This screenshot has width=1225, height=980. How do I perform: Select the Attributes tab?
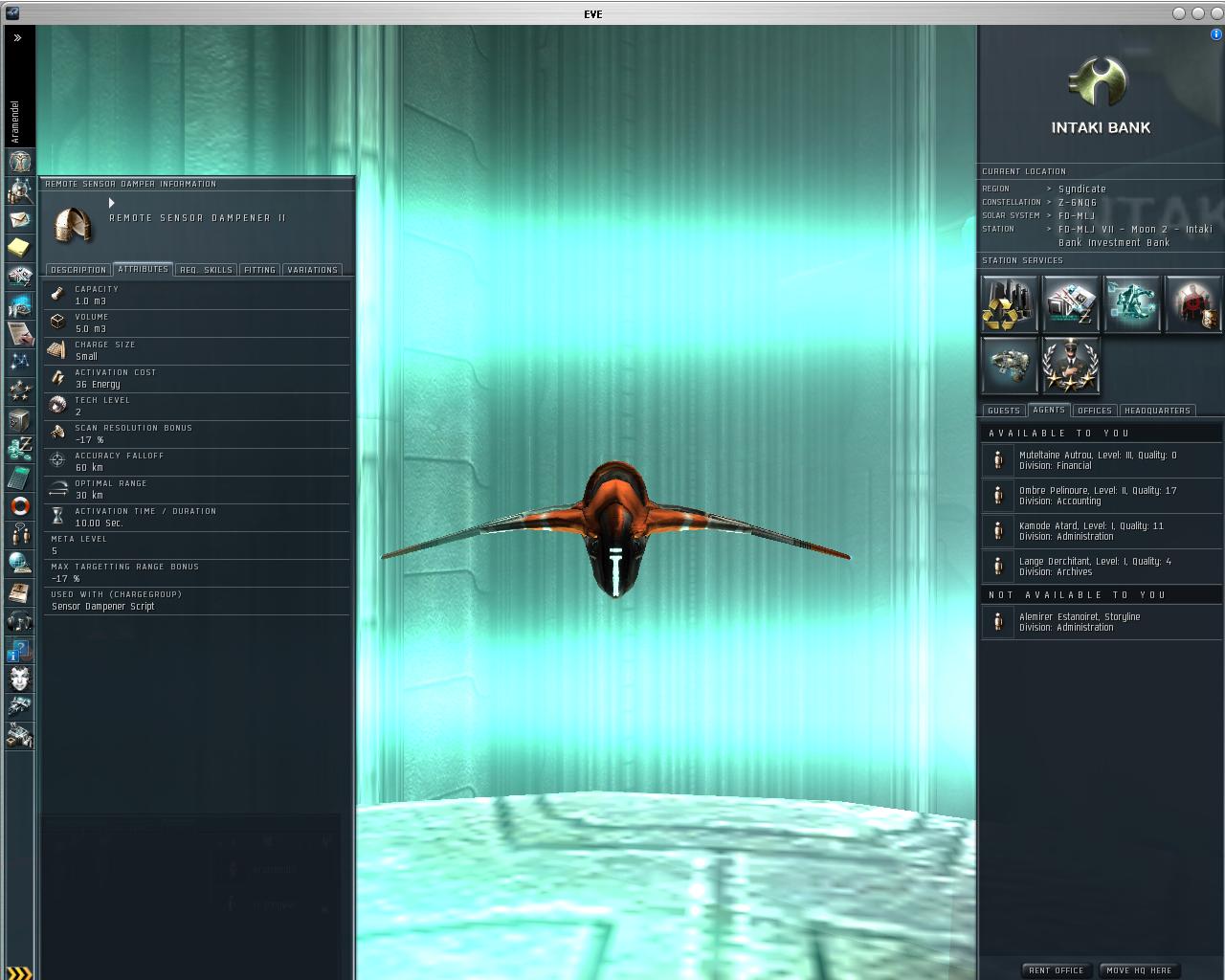click(144, 269)
